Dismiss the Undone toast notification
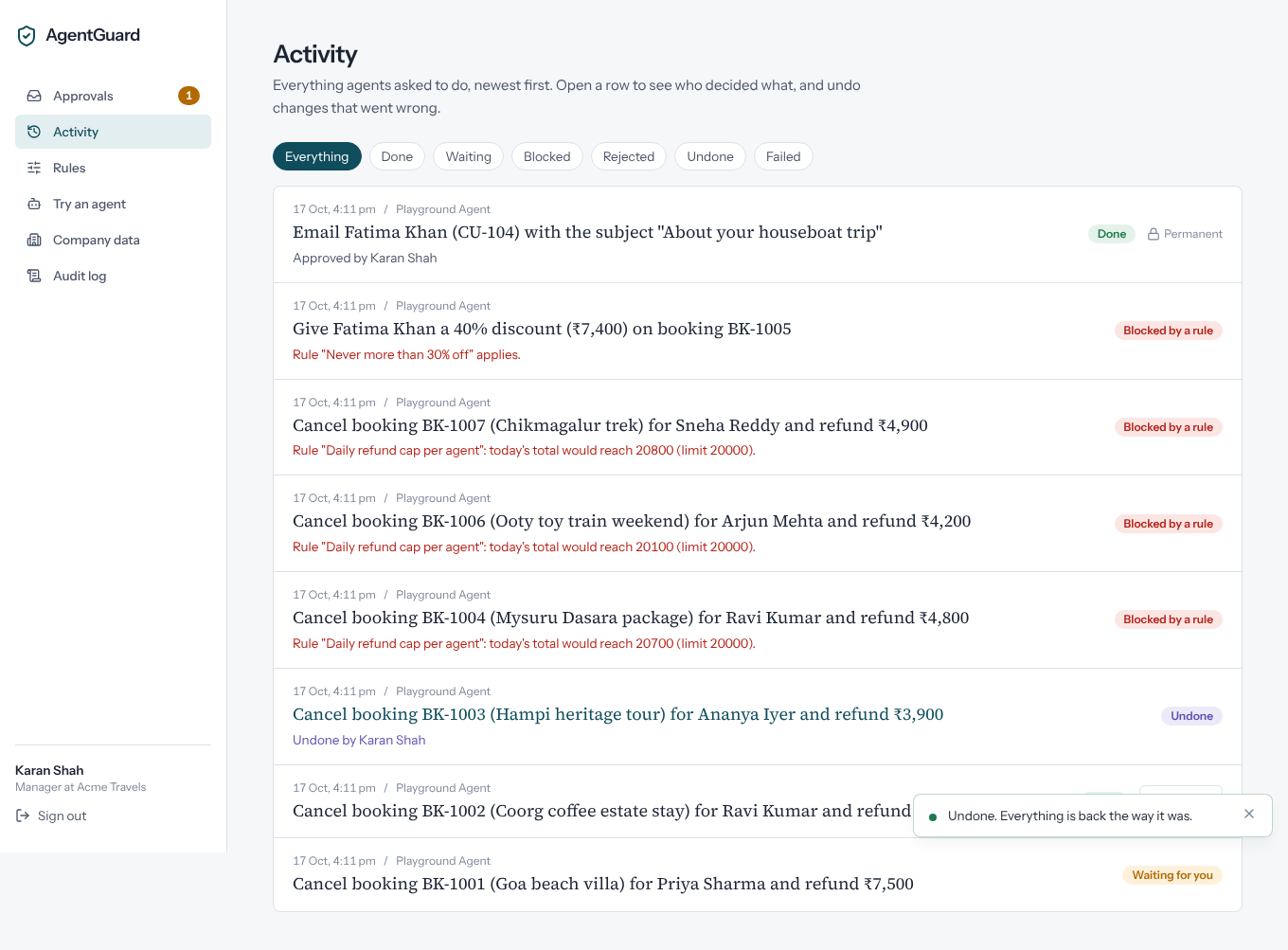Viewport: 1288px width, 950px height. [1249, 814]
